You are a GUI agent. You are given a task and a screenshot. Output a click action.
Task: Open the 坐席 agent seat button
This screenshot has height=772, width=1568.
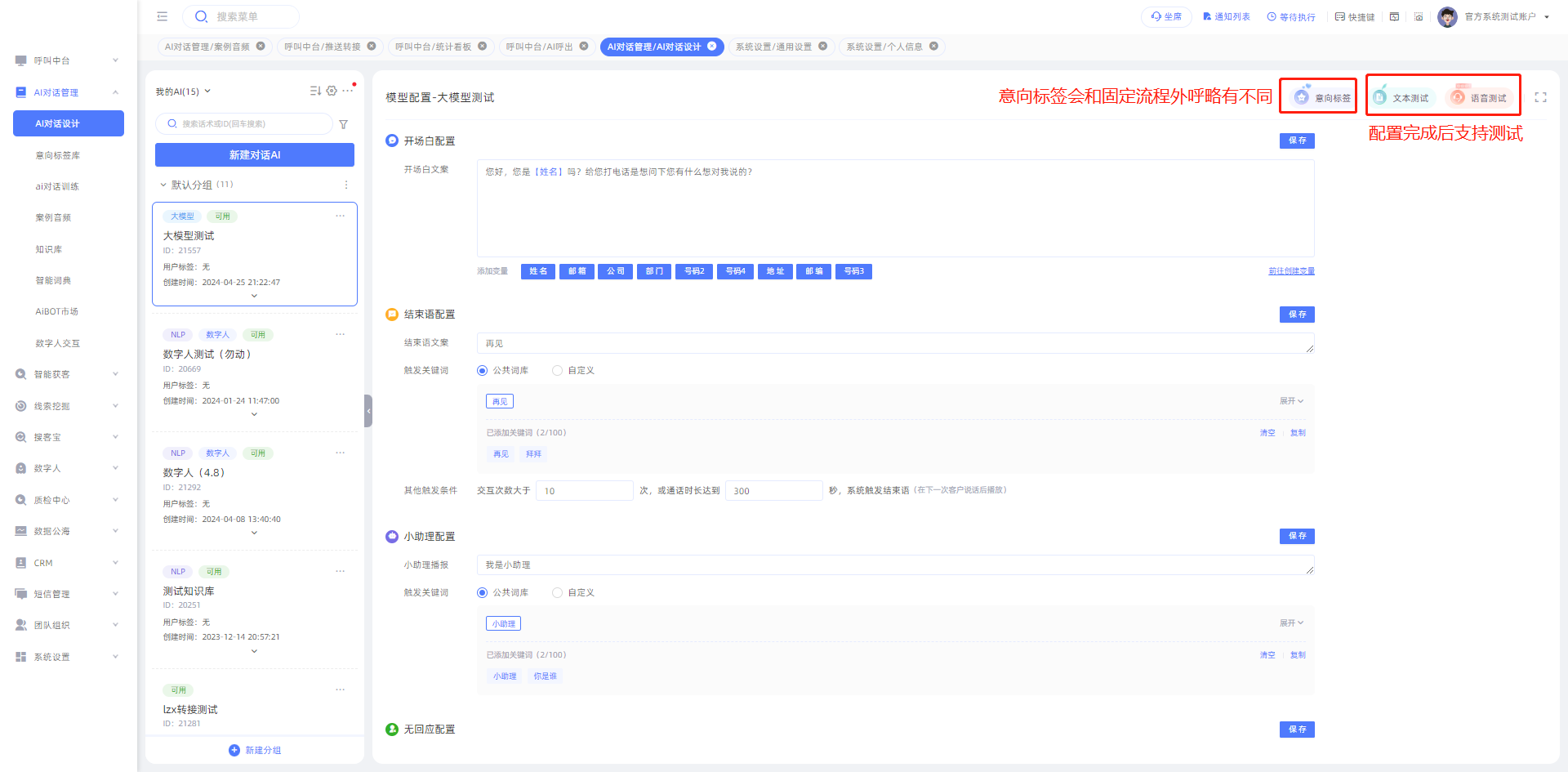point(1166,16)
